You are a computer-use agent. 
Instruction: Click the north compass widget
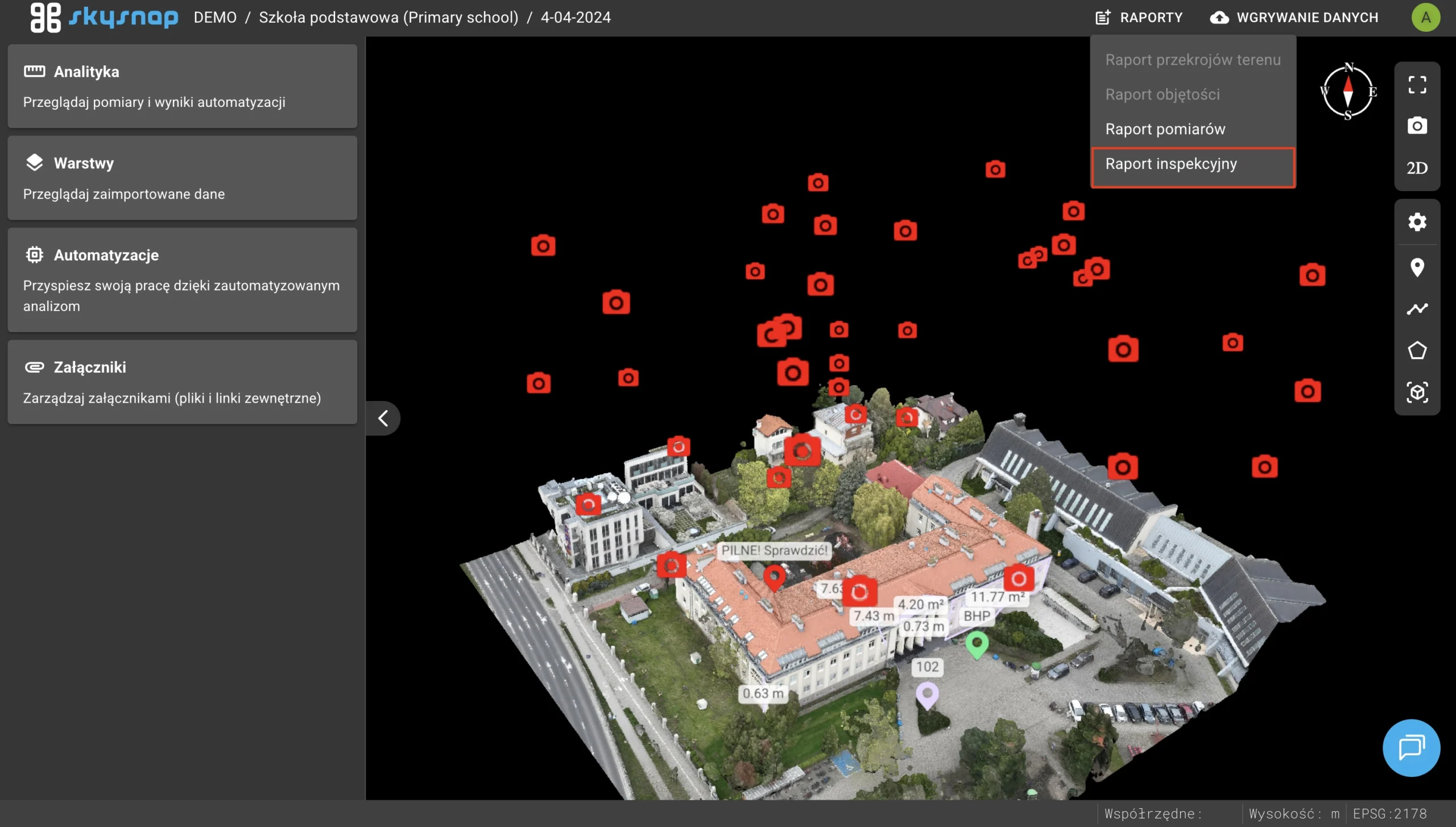[x=1348, y=91]
